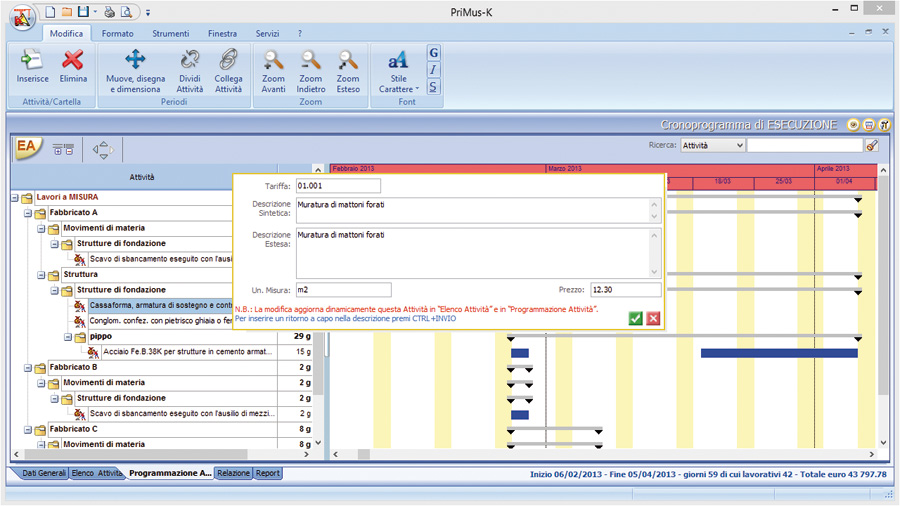Viewport: 900px width, 506px height.
Task: Collapse Lavori a MISURA node
Action: (x=14, y=198)
